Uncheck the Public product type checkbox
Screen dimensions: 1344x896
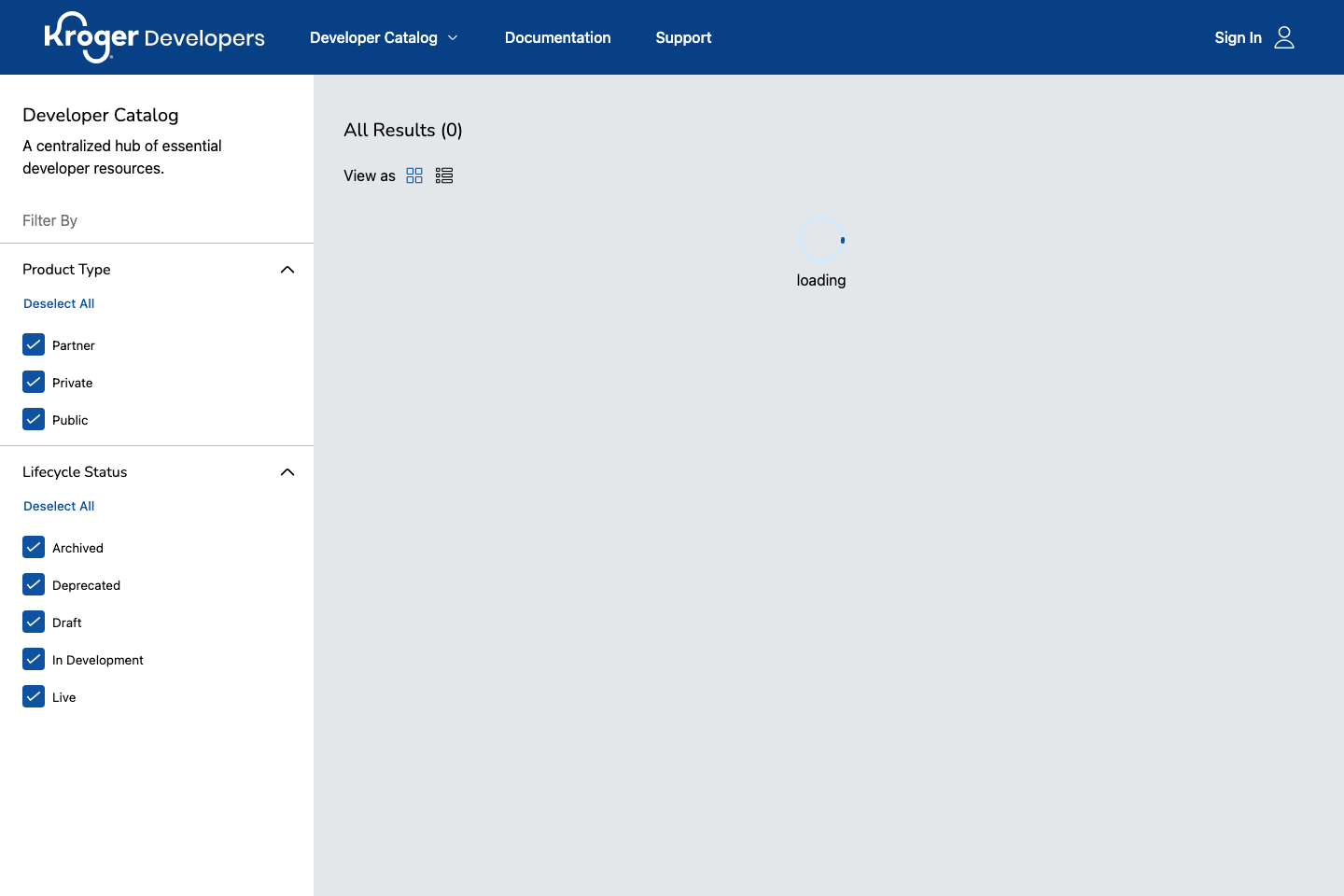coord(34,419)
